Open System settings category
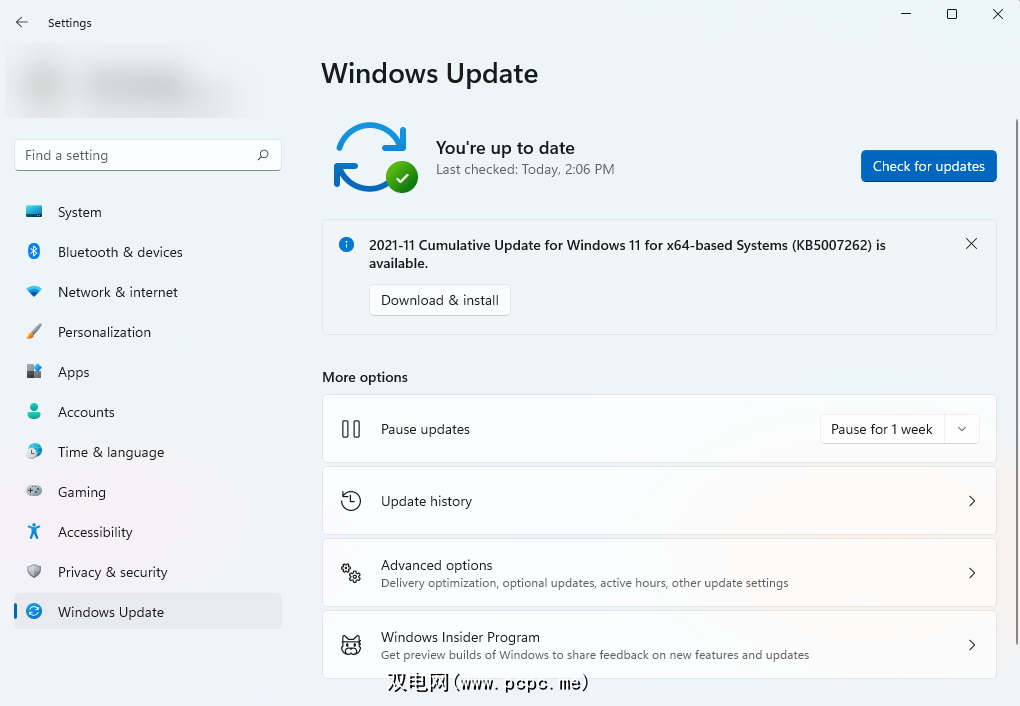Screen dimensions: 1020x706 pyautogui.click(x=148, y=212)
